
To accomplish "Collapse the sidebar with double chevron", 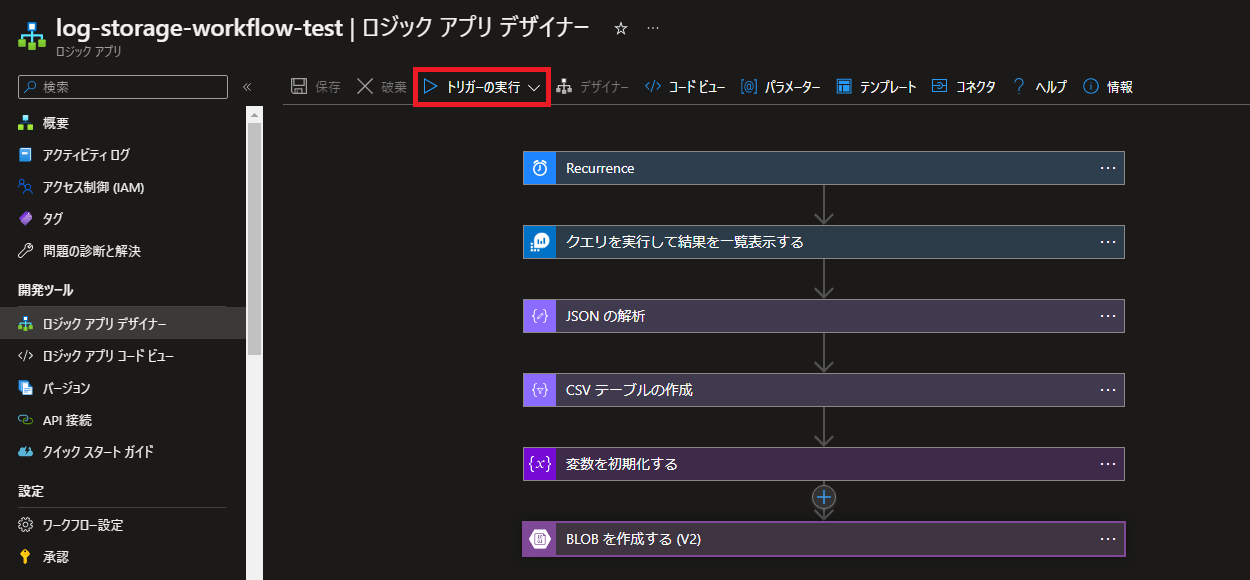I will (247, 87).
